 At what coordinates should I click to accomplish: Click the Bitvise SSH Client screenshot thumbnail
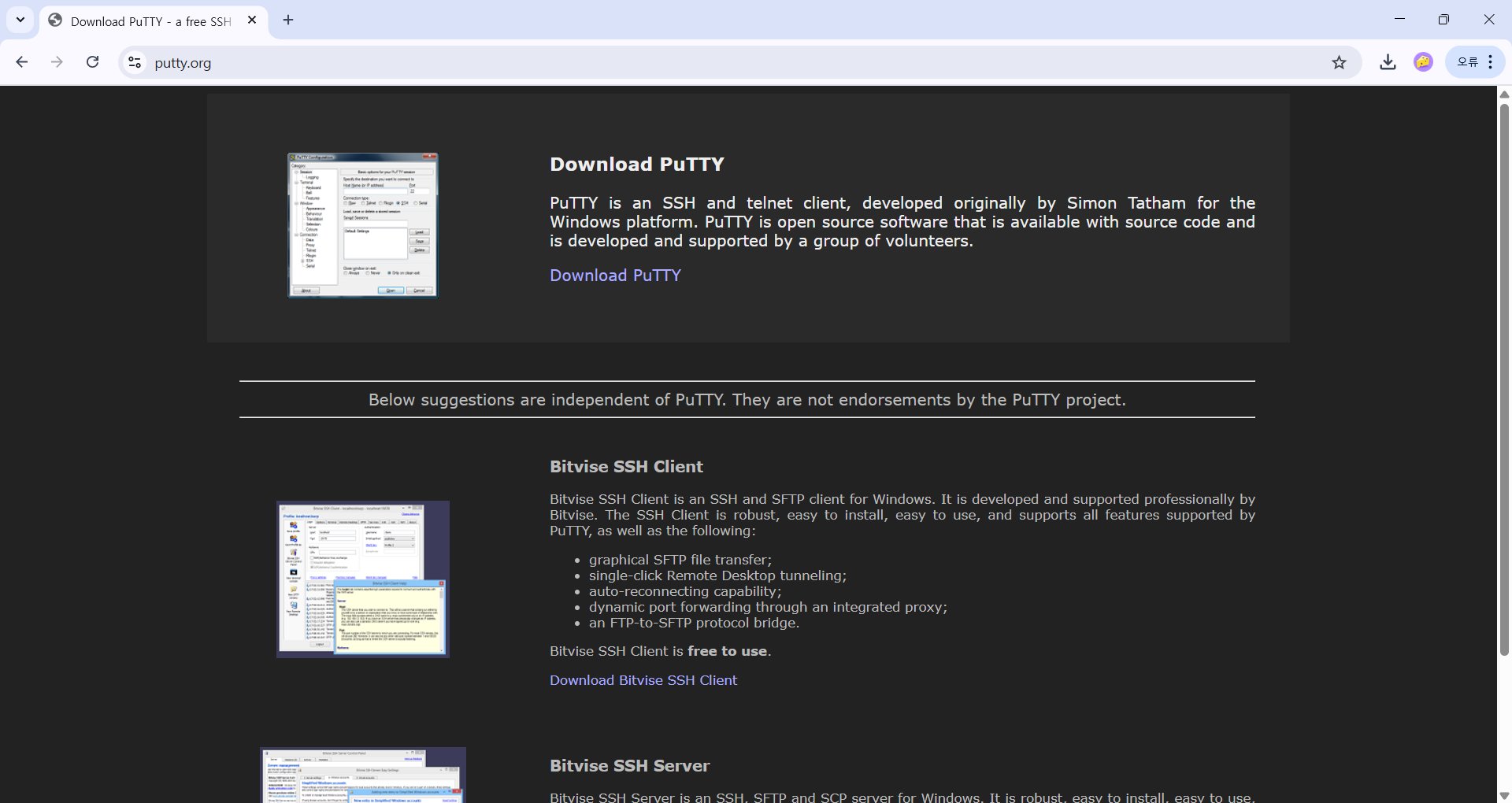point(363,579)
